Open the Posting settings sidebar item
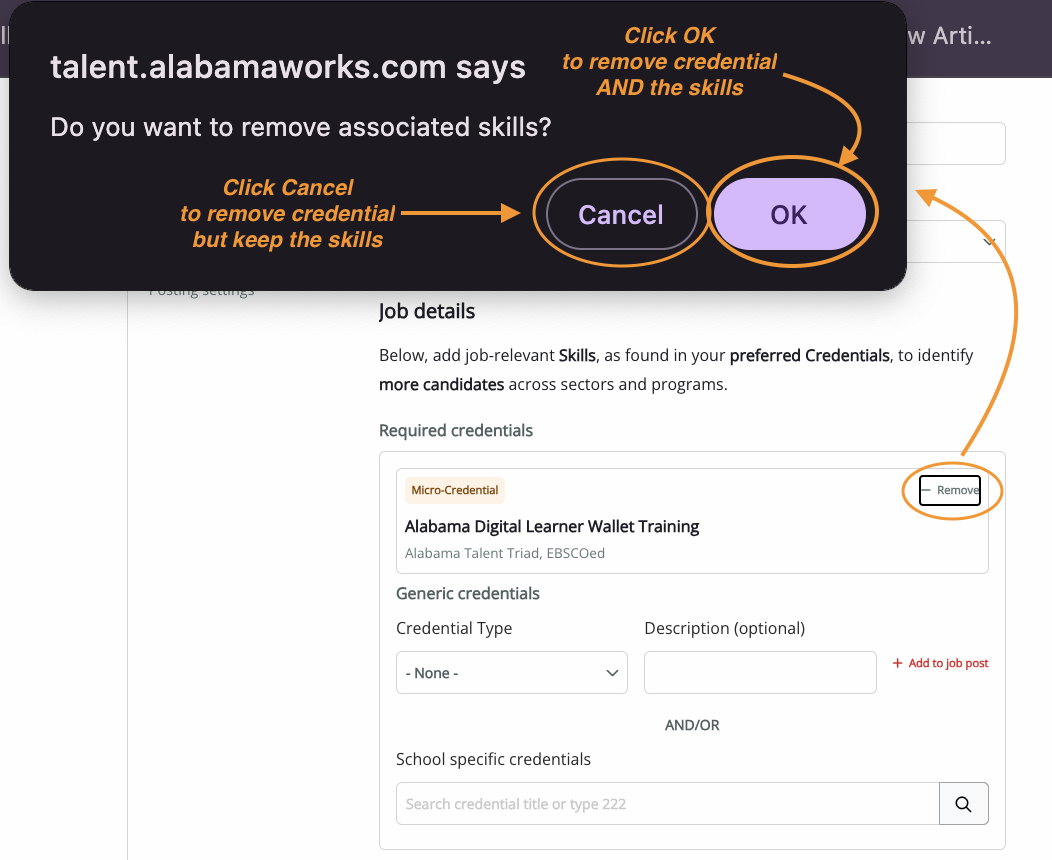This screenshot has width=1052, height=860. tap(201, 292)
